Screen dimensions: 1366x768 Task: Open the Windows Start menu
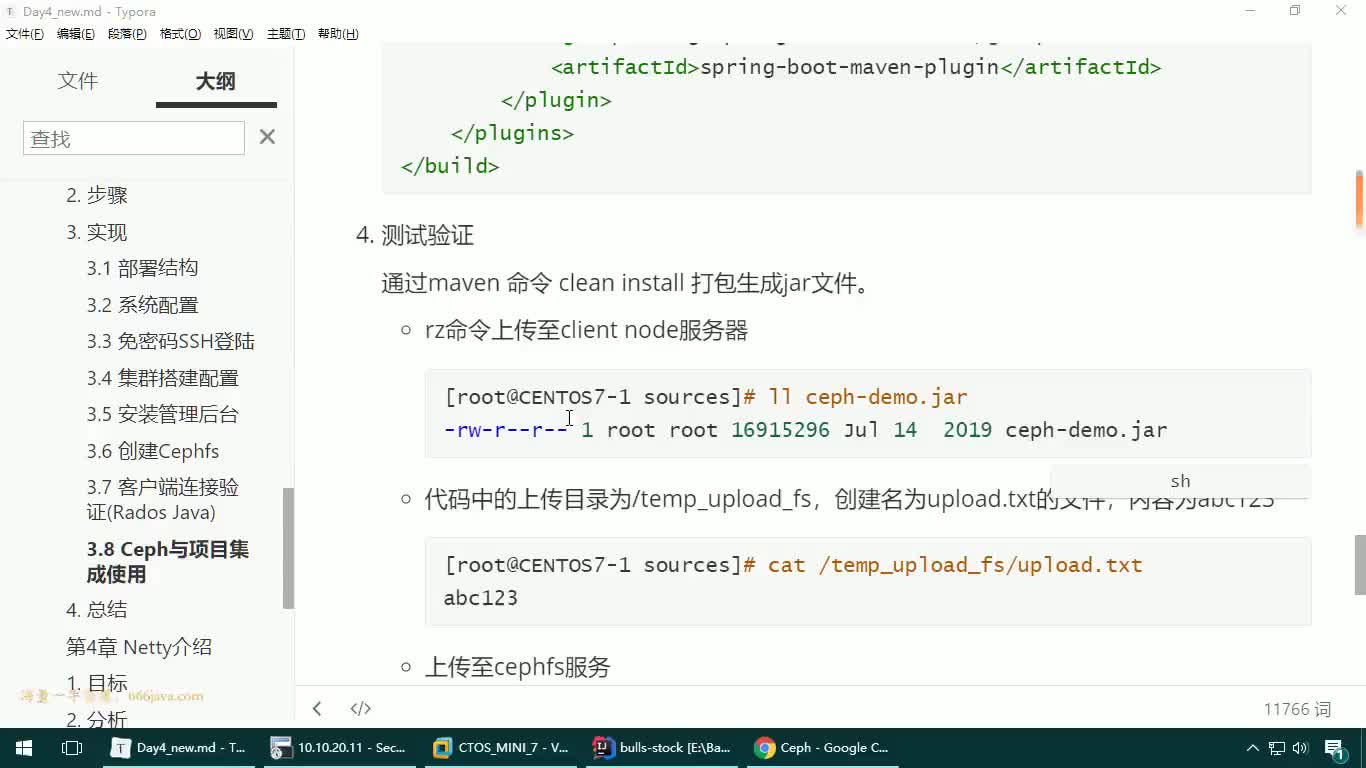pyautogui.click(x=23, y=748)
